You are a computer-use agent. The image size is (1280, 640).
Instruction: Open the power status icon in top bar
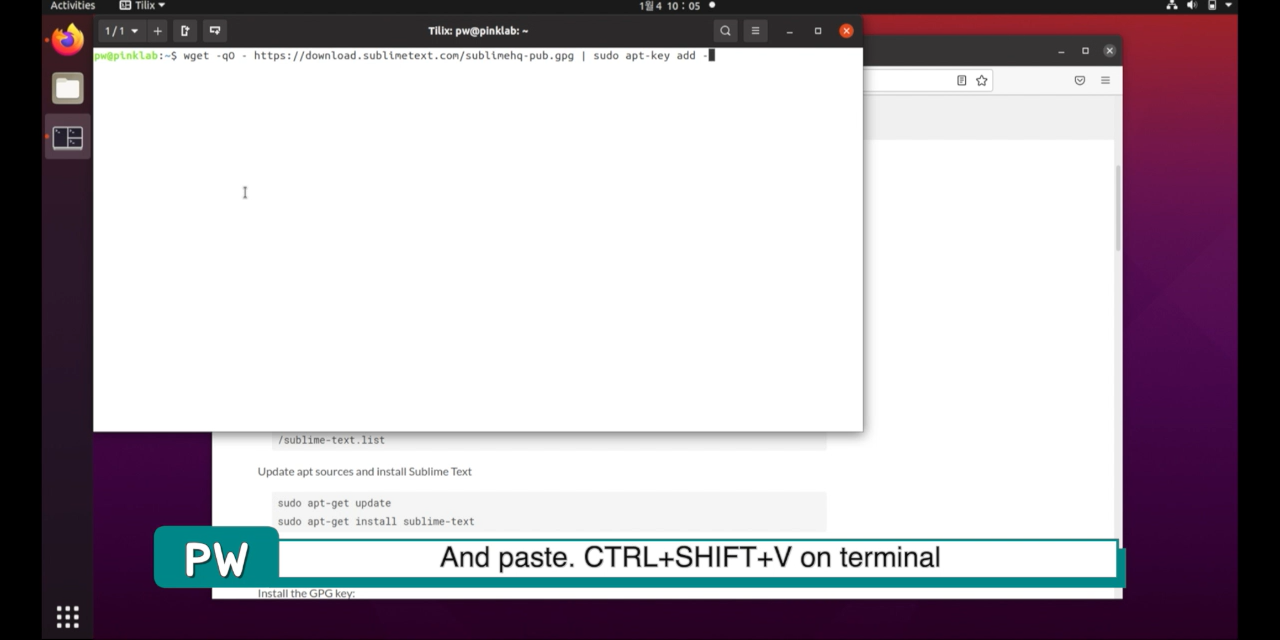1211,6
